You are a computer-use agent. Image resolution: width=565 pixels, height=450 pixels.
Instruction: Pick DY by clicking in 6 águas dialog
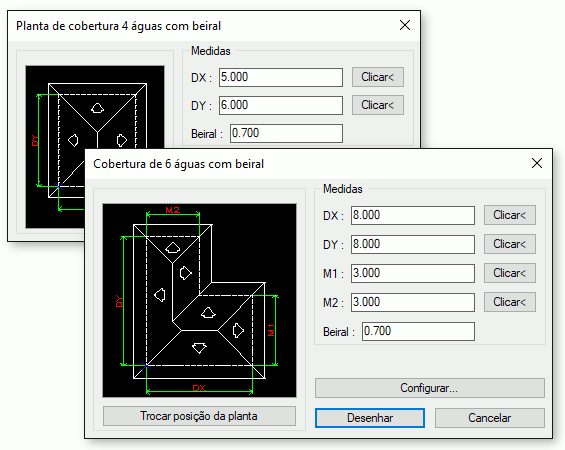pos(510,244)
